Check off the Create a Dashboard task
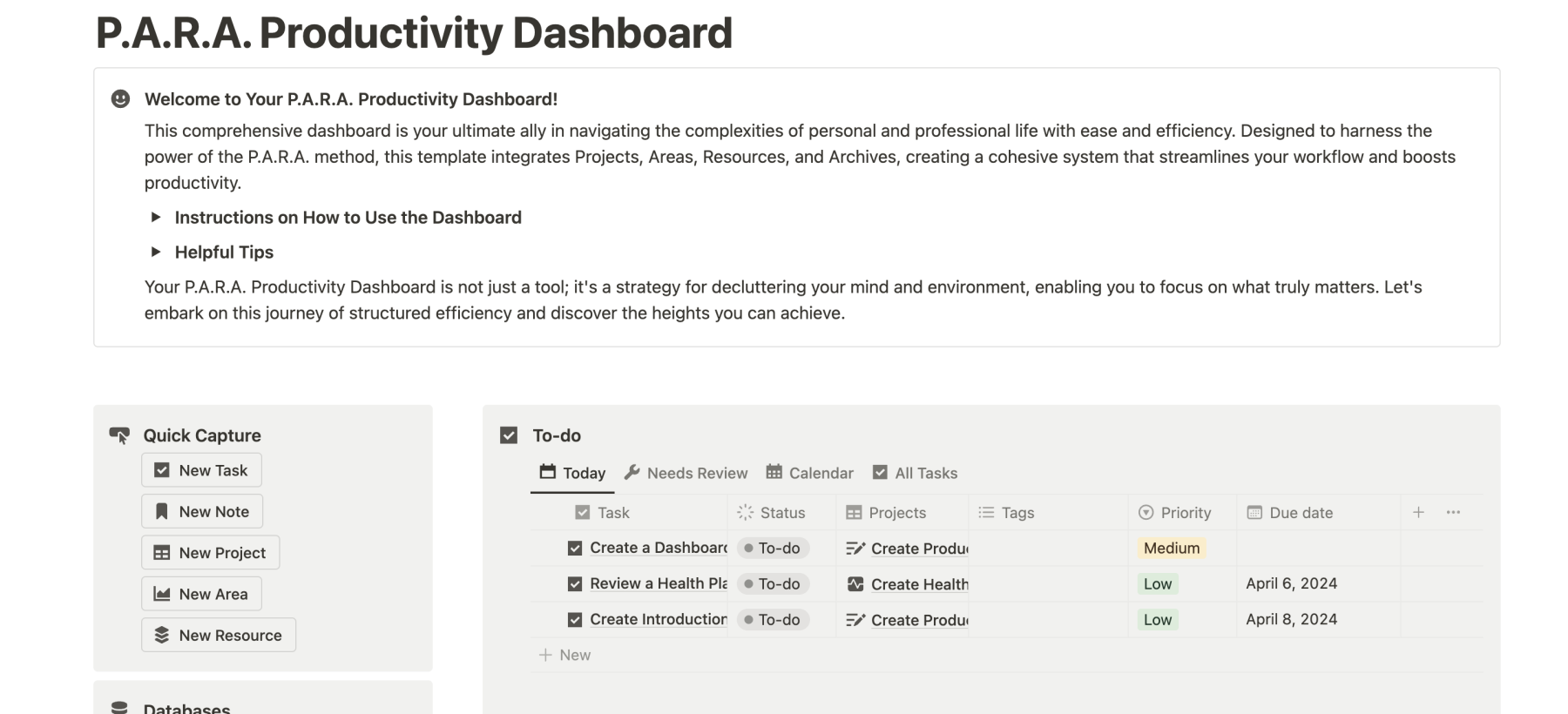 click(575, 549)
